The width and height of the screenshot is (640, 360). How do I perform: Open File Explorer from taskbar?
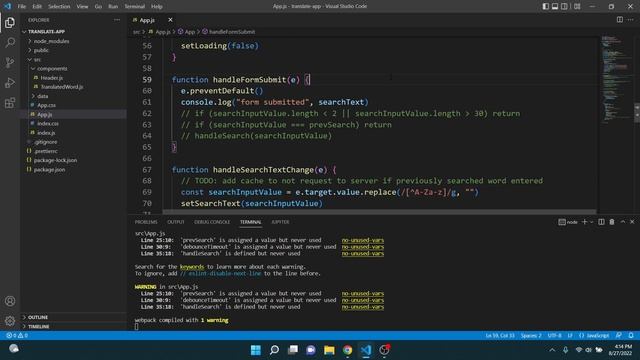[x=329, y=350]
